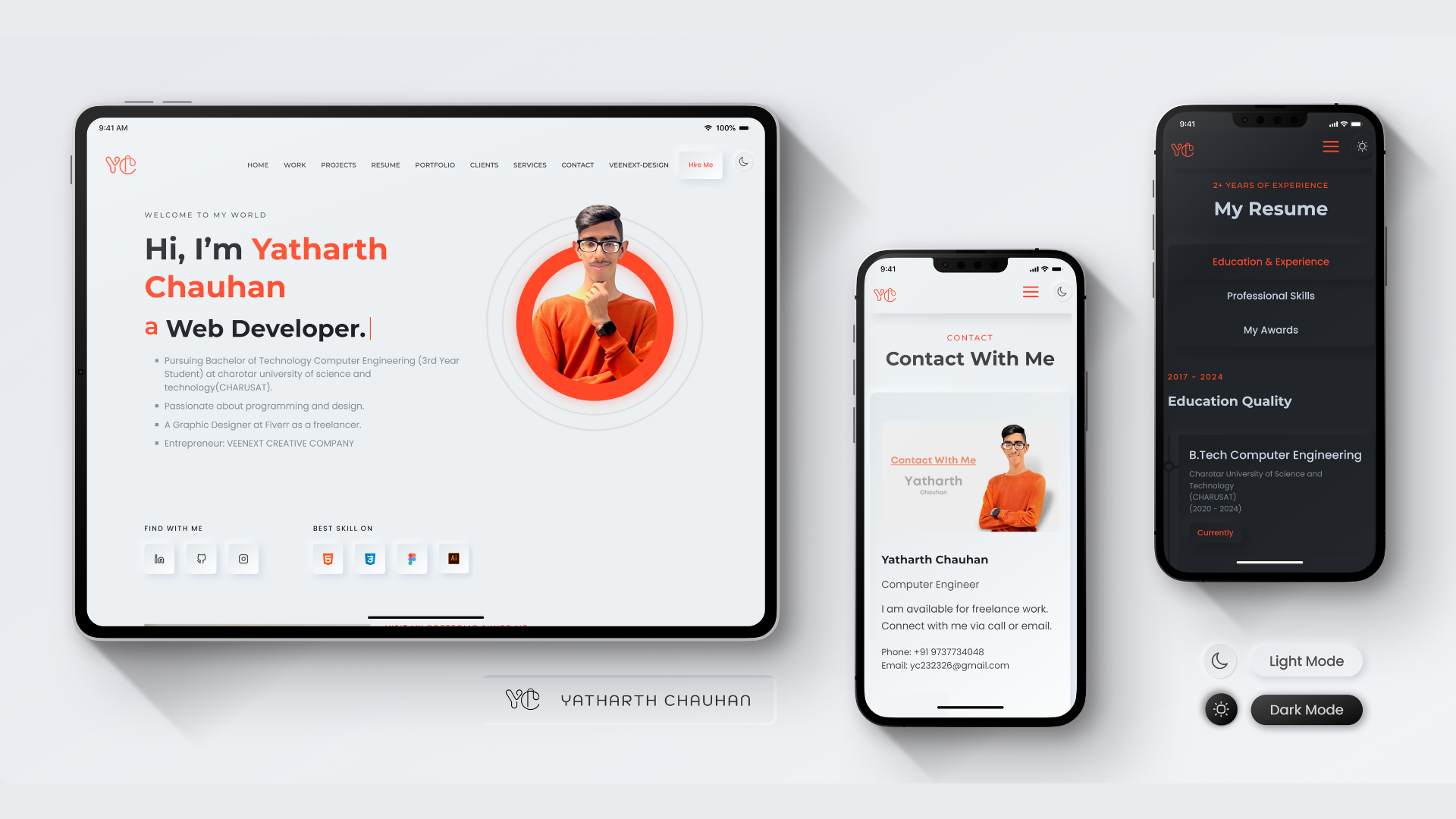Image resolution: width=1456 pixels, height=819 pixels.
Task: Expand My Awards section
Action: coord(1271,330)
